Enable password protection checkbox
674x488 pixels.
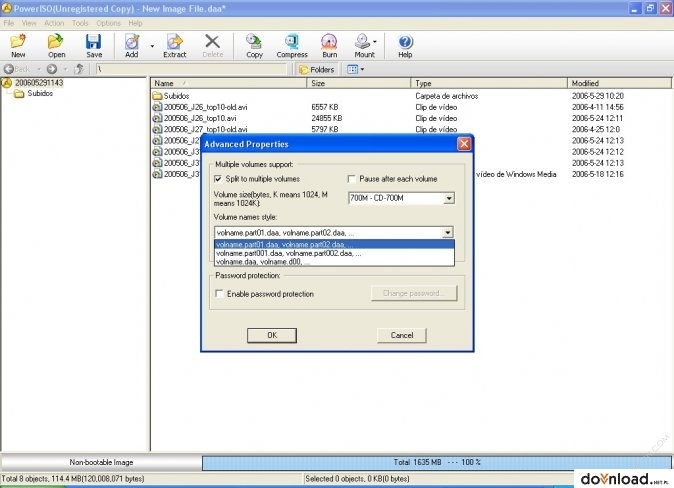pyautogui.click(x=220, y=294)
